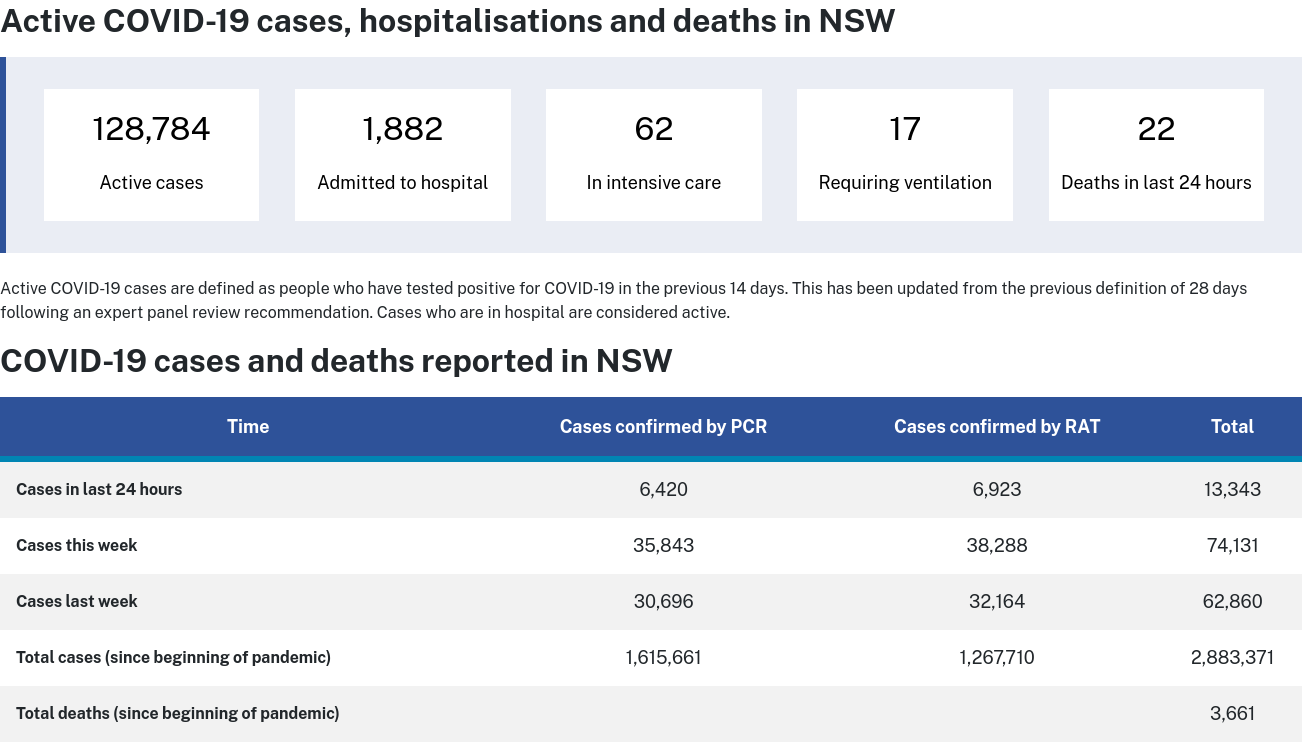Screen dimensions: 1302x743
Task: Click the Active cases card showing 128,784
Action: 151,154
